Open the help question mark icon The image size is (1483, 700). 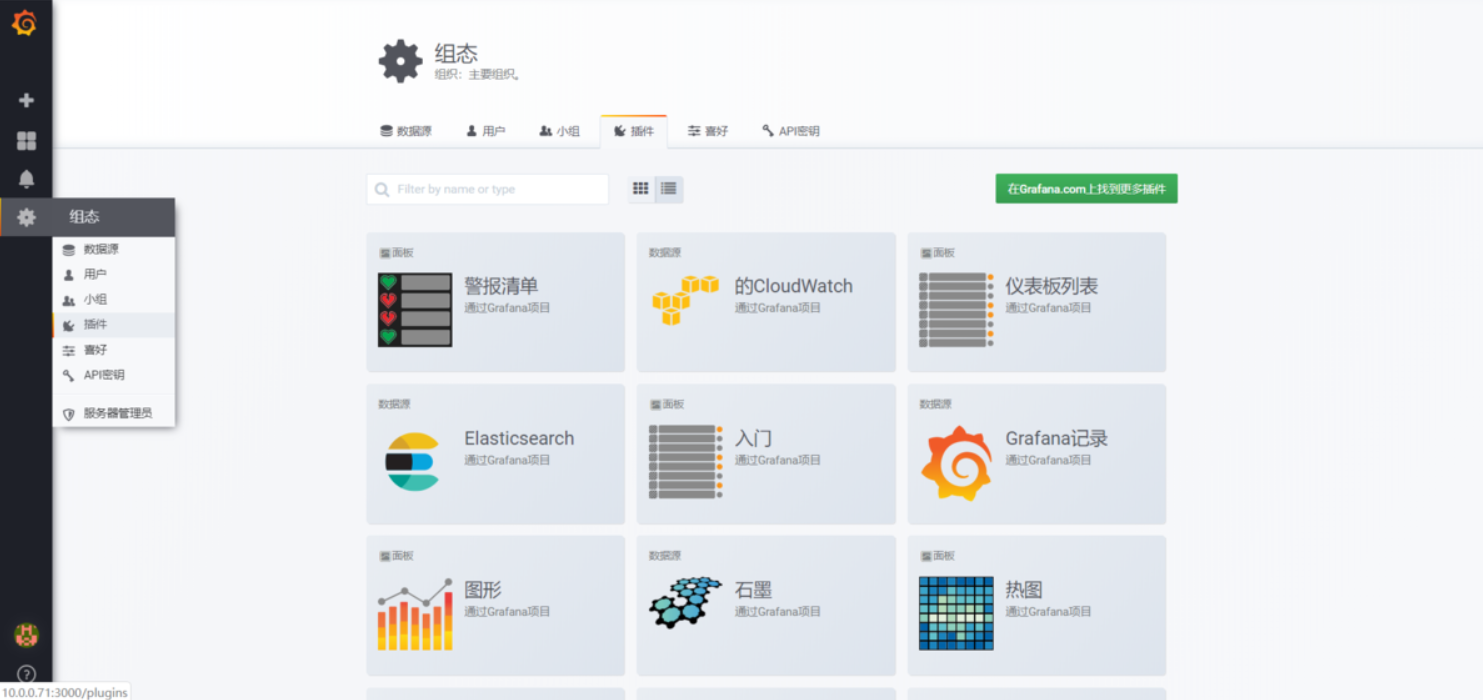coord(27,675)
